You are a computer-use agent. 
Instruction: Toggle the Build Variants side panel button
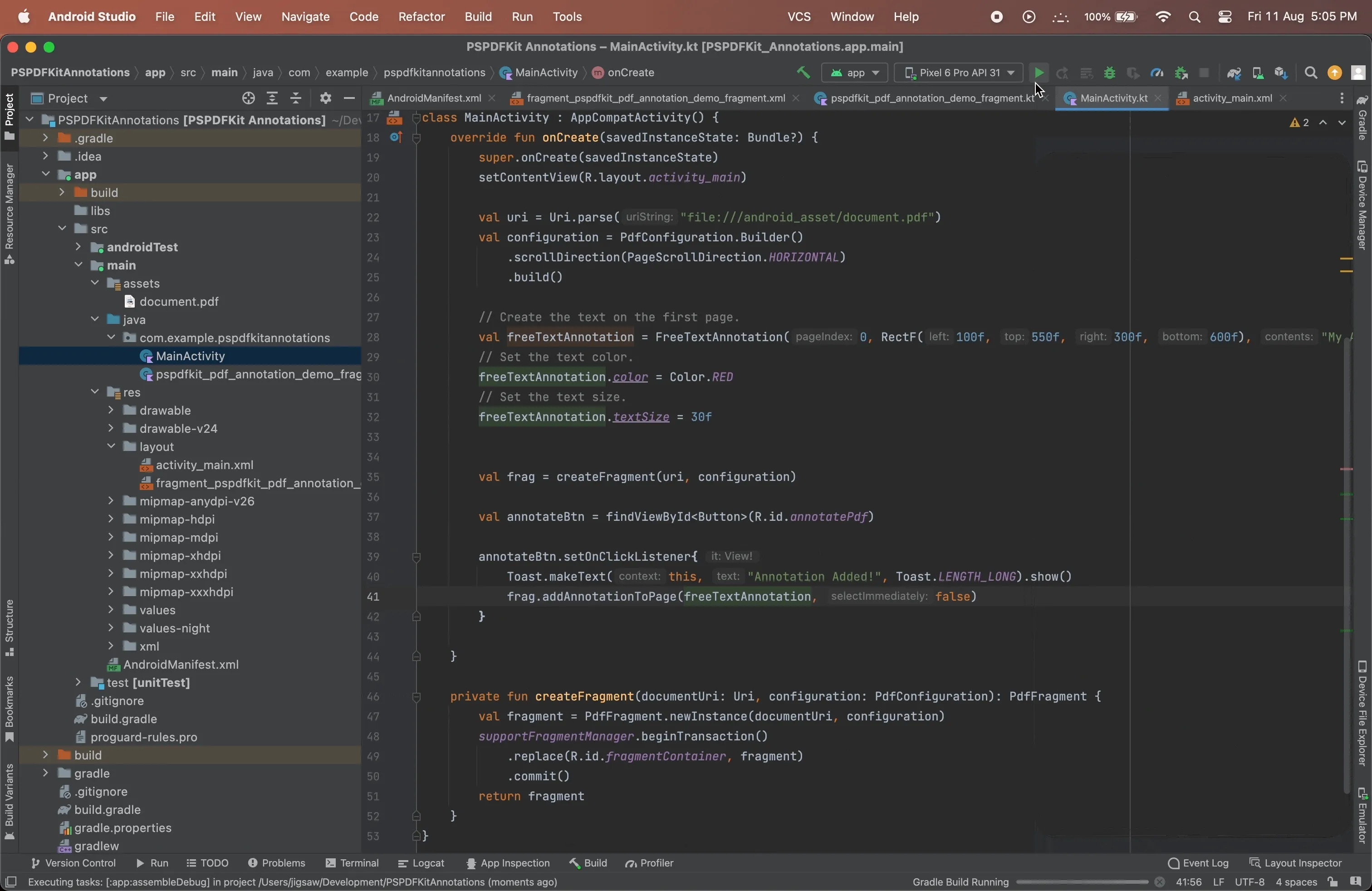click(x=9, y=801)
